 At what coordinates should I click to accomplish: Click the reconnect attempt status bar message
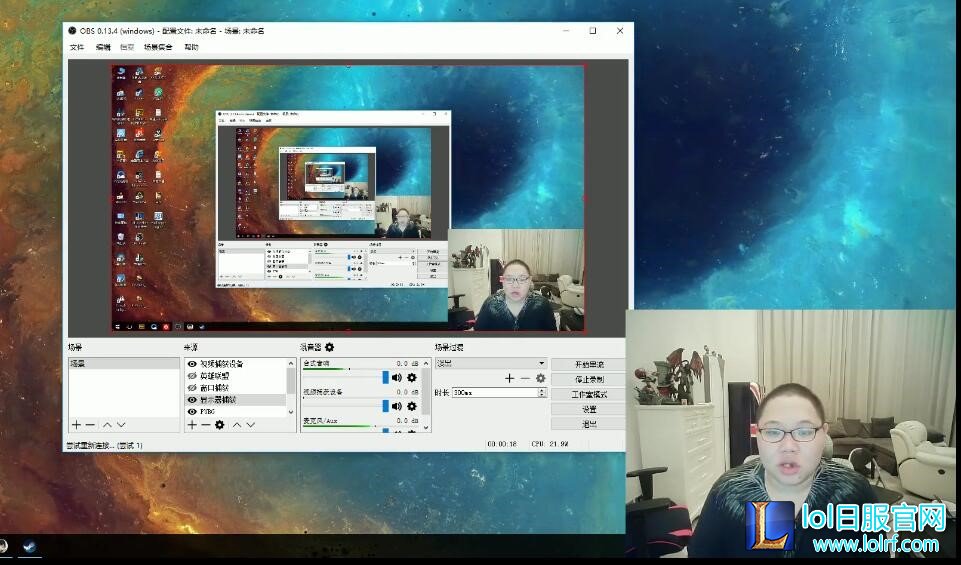pos(105,446)
